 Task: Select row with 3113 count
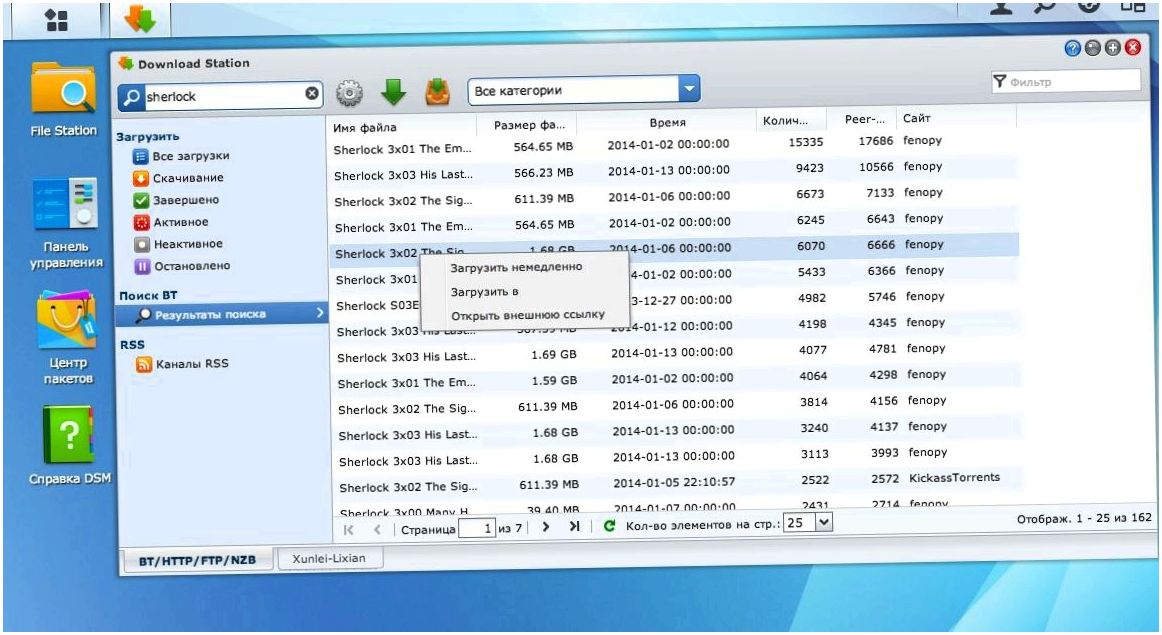[678, 457]
